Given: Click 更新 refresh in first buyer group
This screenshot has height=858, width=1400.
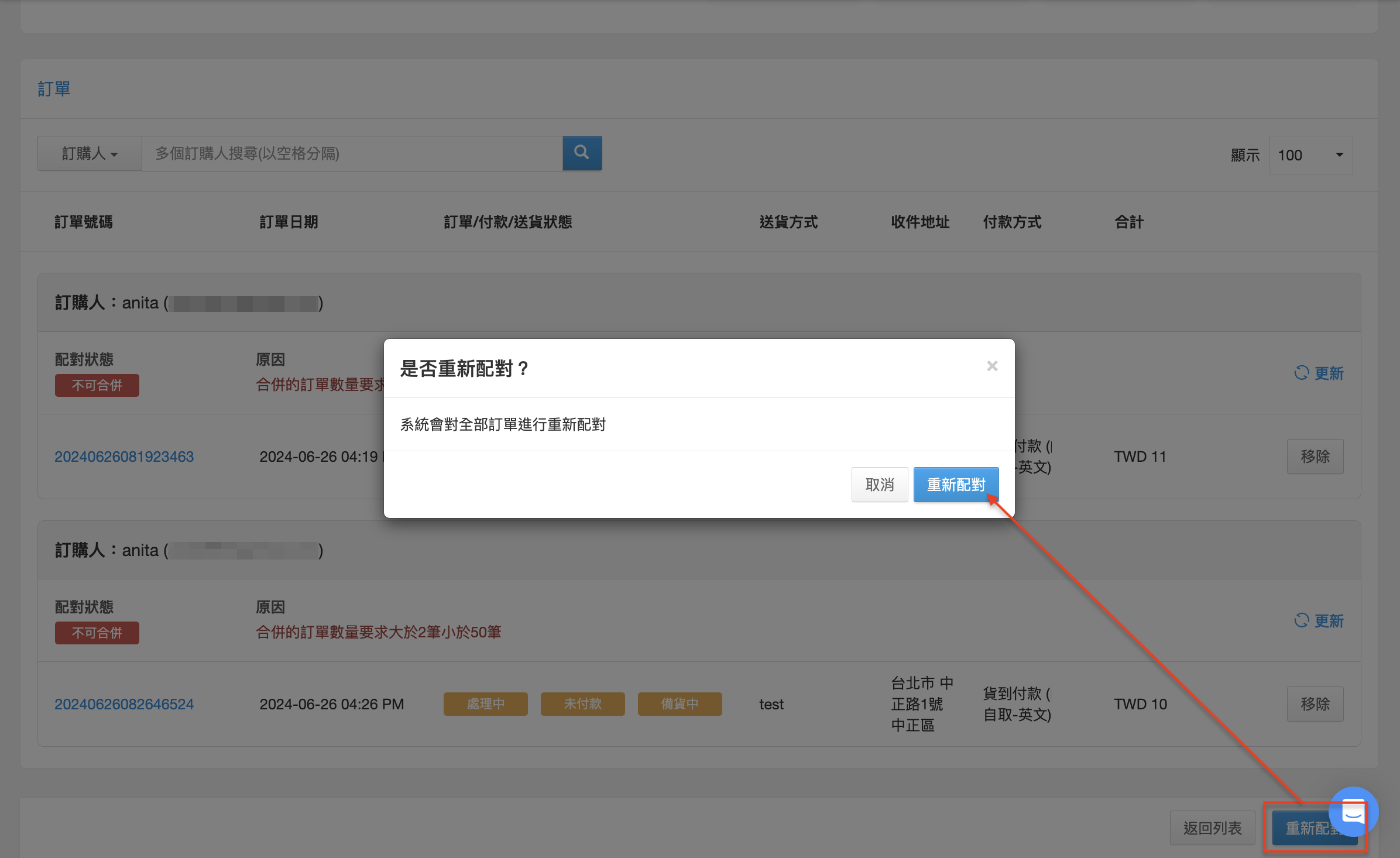Looking at the screenshot, I should coord(1319,373).
